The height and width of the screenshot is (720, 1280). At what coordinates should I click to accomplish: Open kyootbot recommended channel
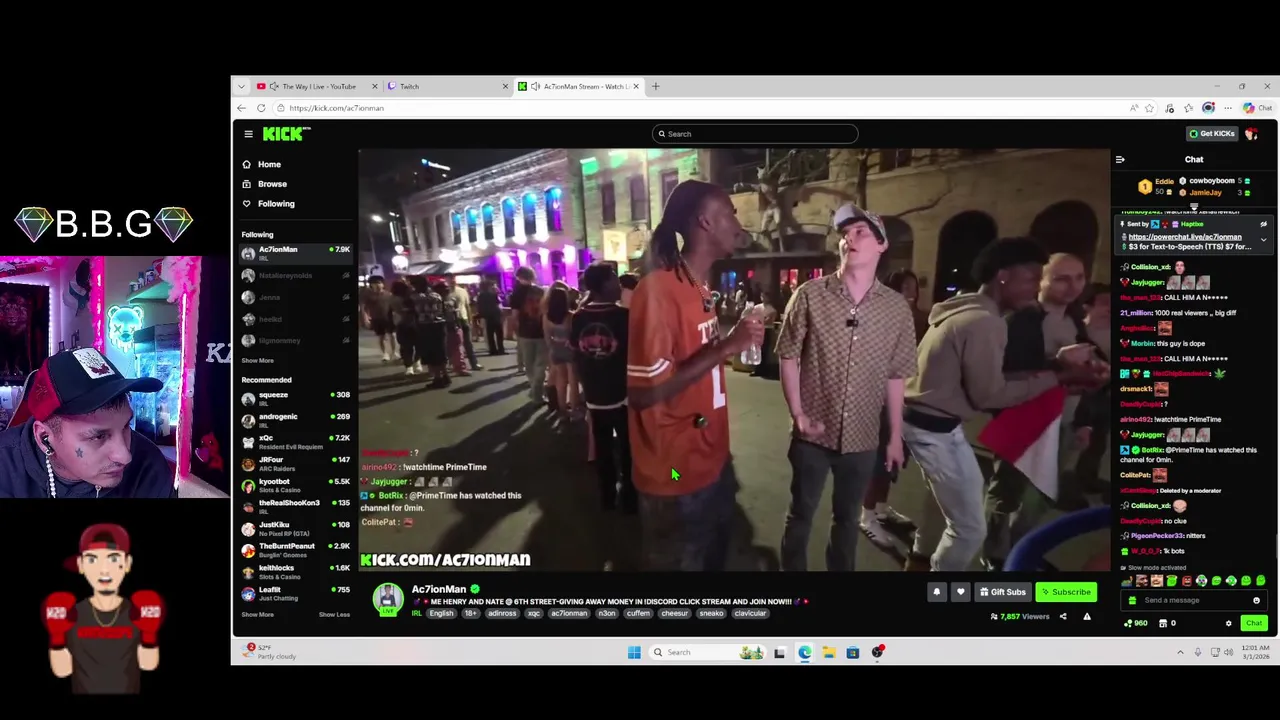point(296,485)
